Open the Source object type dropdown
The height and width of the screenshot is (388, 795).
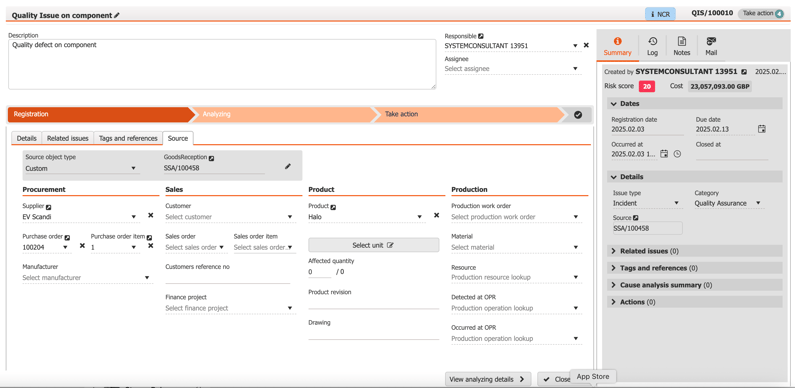point(133,168)
